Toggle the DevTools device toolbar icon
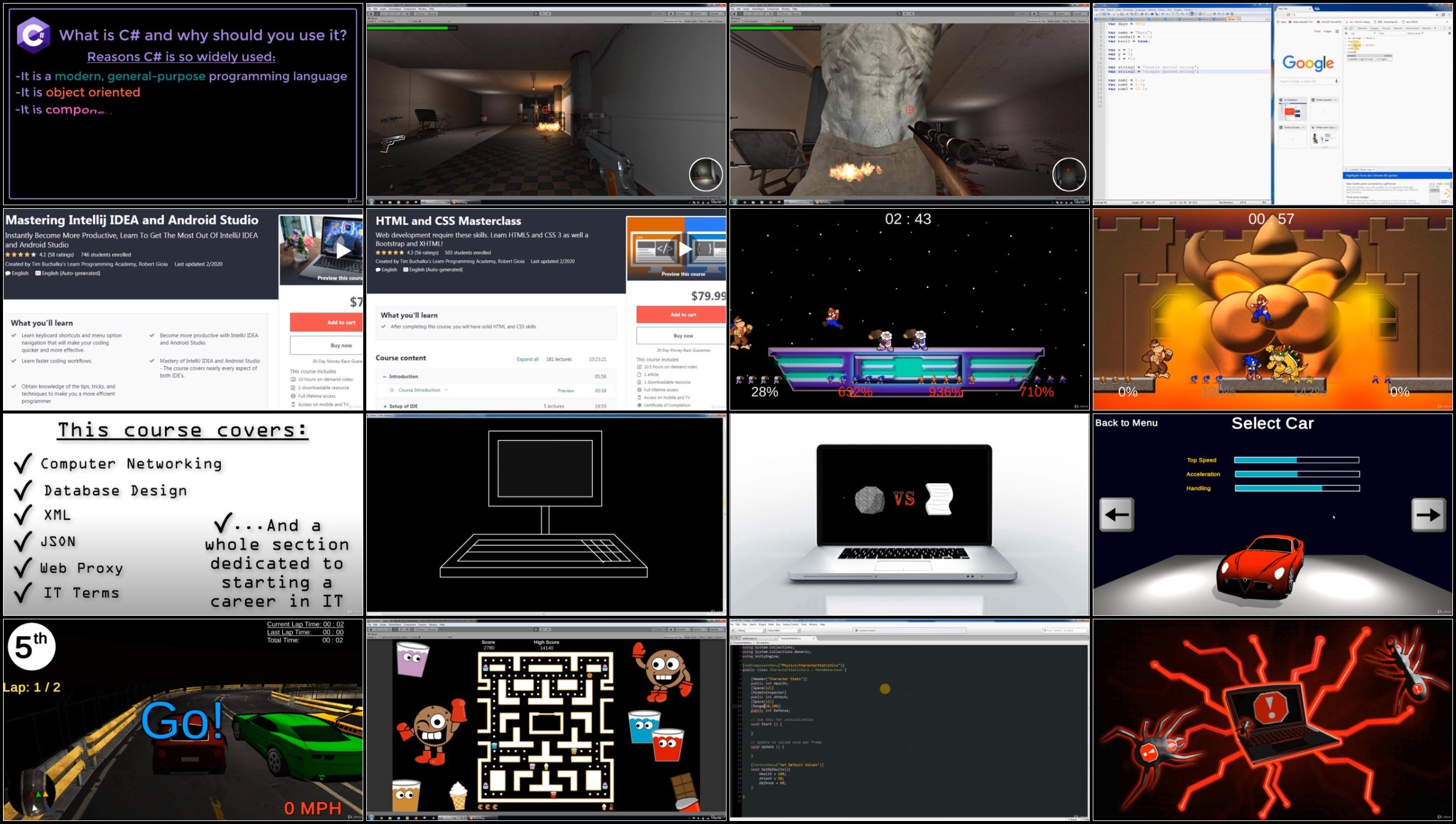 (x=1351, y=28)
